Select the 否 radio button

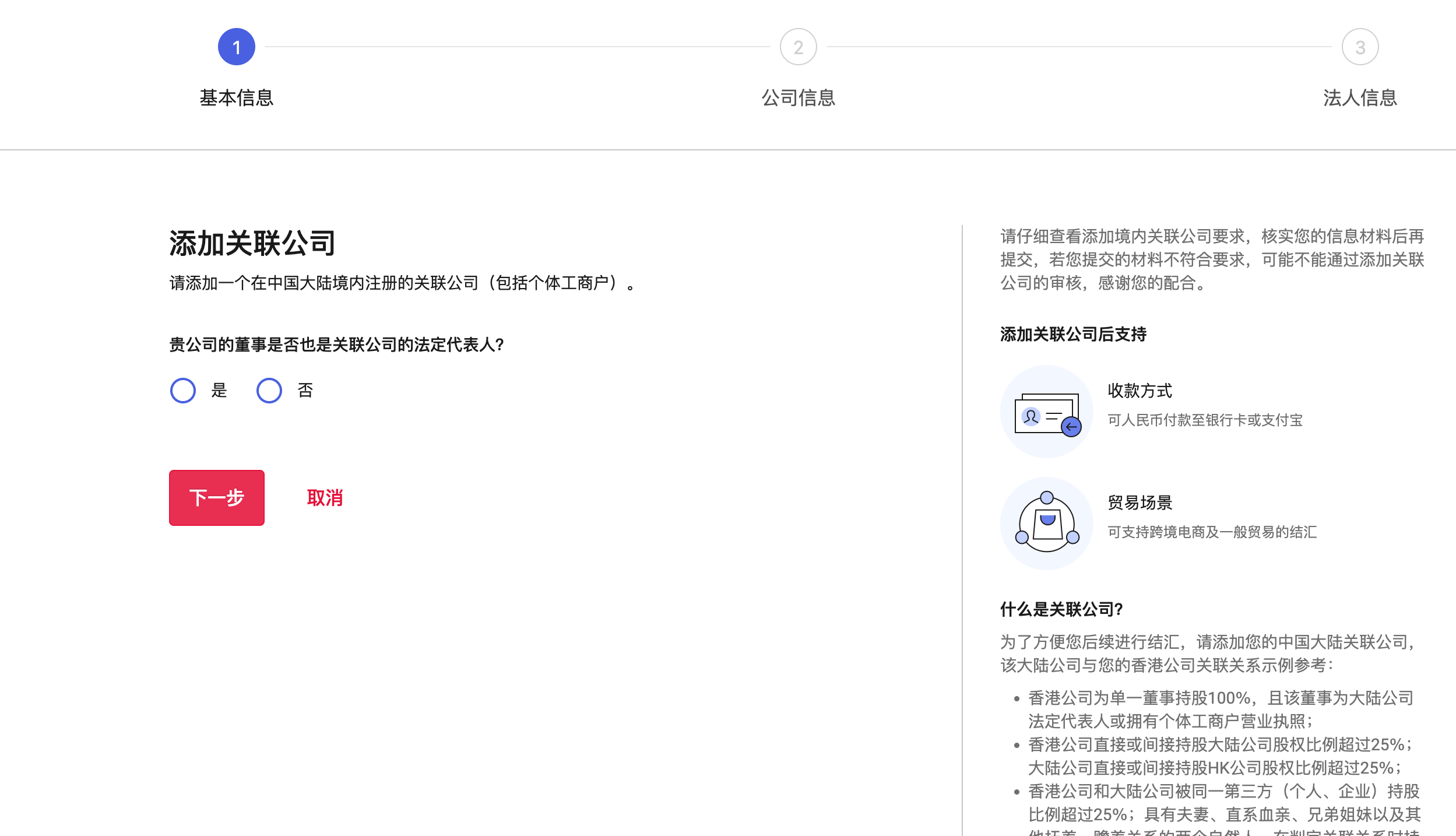(269, 391)
